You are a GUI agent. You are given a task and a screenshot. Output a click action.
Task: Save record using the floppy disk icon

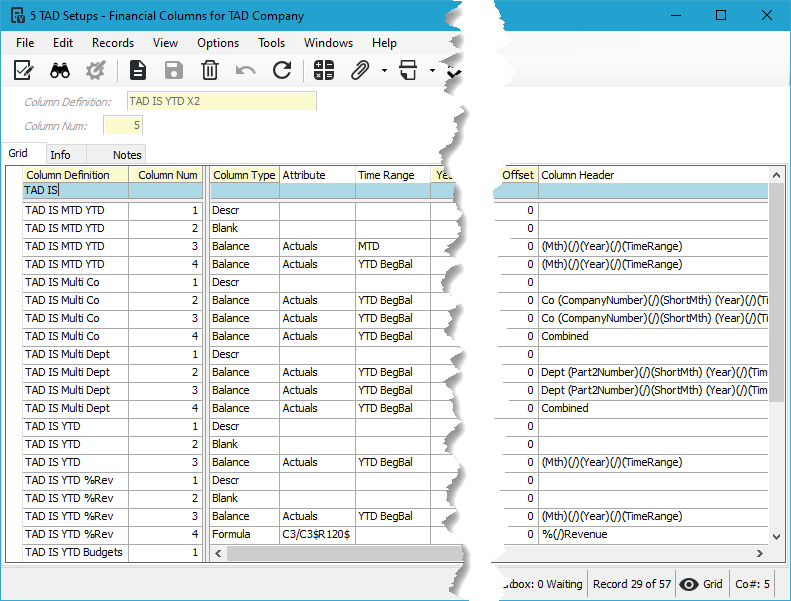pyautogui.click(x=174, y=71)
